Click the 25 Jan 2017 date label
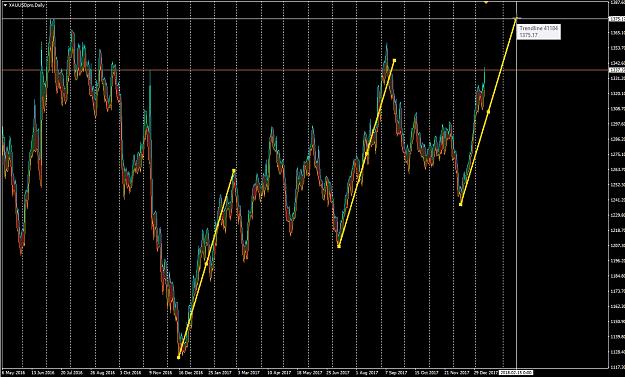The image size is (625, 377). coord(220,373)
